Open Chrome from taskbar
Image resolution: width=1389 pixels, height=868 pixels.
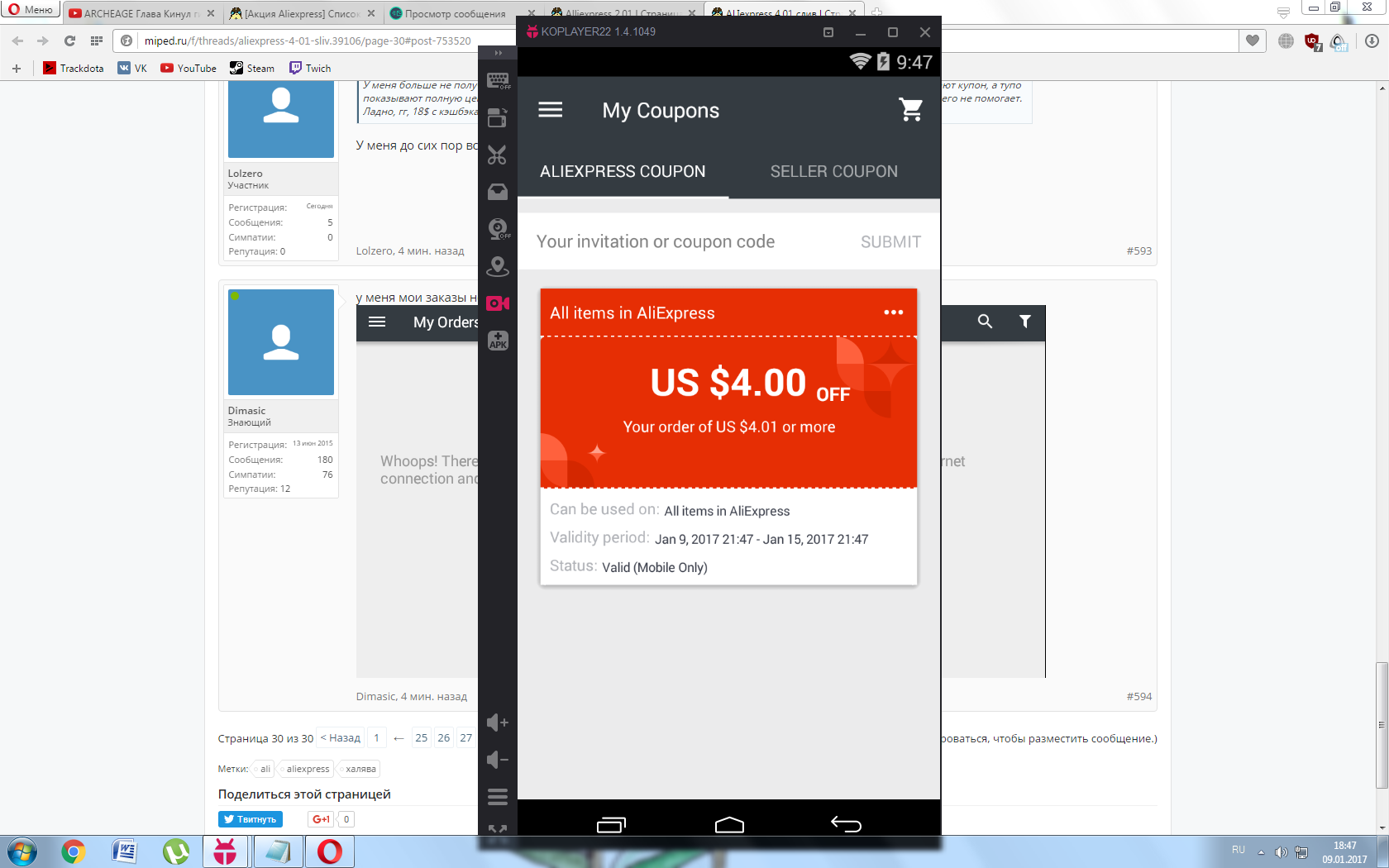click(74, 851)
